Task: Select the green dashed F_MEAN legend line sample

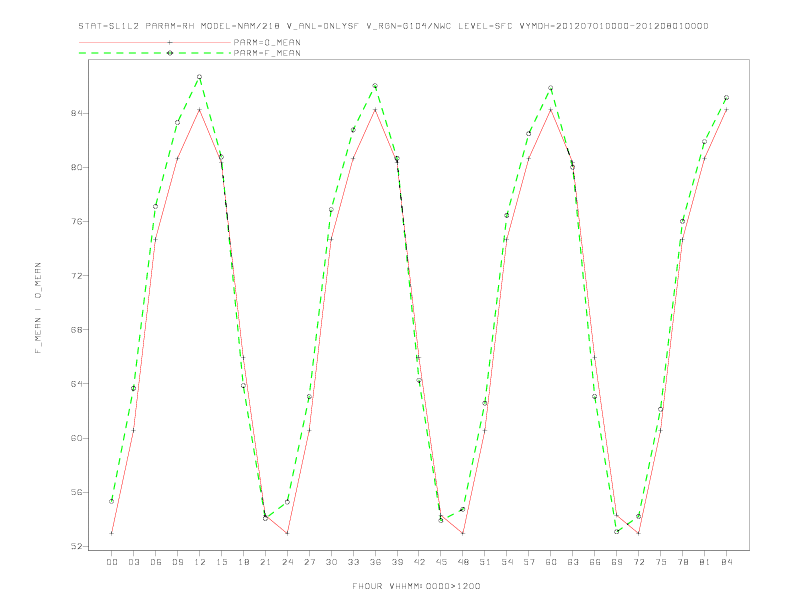Action: pyautogui.click(x=155, y=53)
